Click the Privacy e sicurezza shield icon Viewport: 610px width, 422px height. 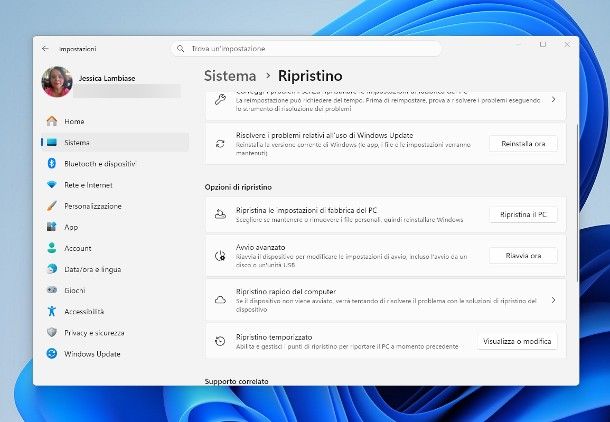[x=52, y=332]
